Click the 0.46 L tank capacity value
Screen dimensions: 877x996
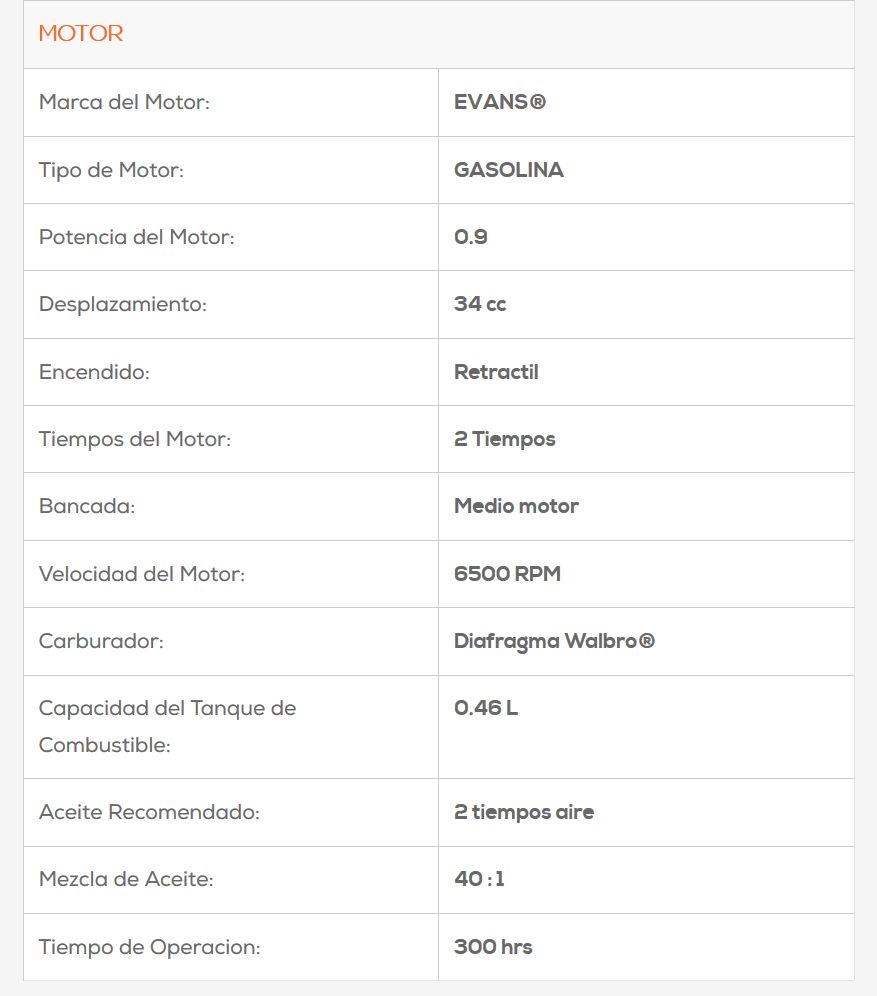486,708
